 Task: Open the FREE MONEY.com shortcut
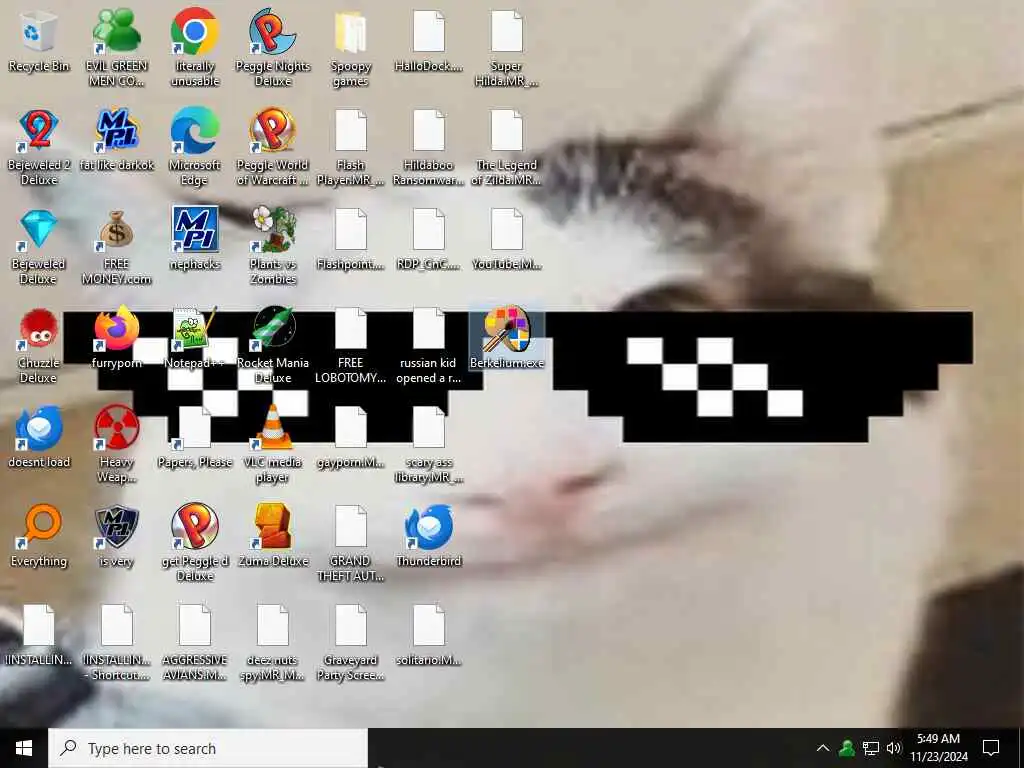pyautogui.click(x=116, y=247)
